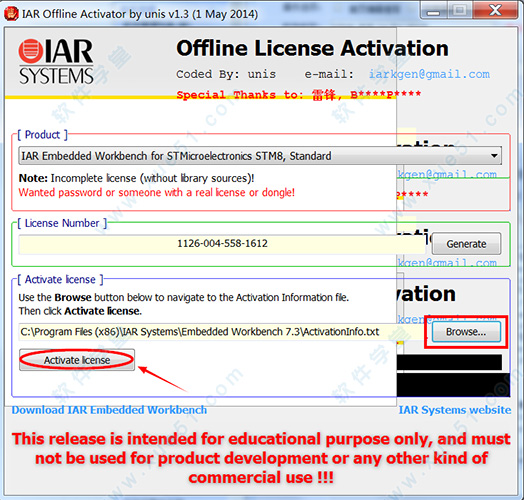Open Download IAR Embedded Workbench link
Screen dimensions: 524x500
109,410
